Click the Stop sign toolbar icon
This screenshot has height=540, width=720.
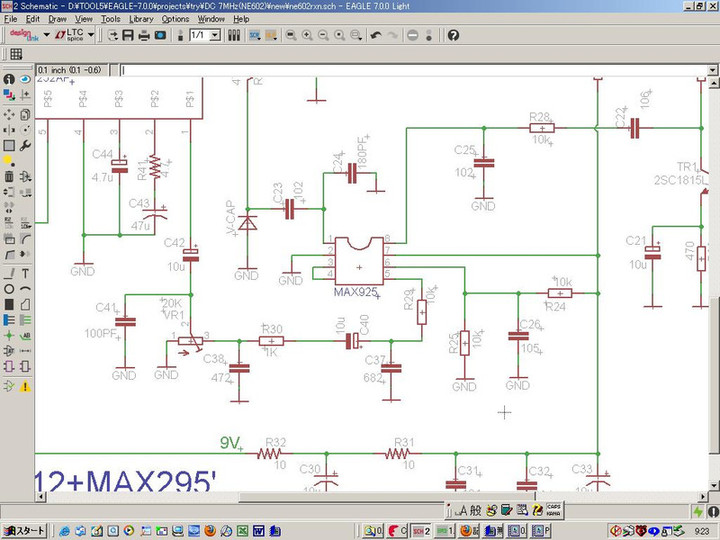point(412,35)
